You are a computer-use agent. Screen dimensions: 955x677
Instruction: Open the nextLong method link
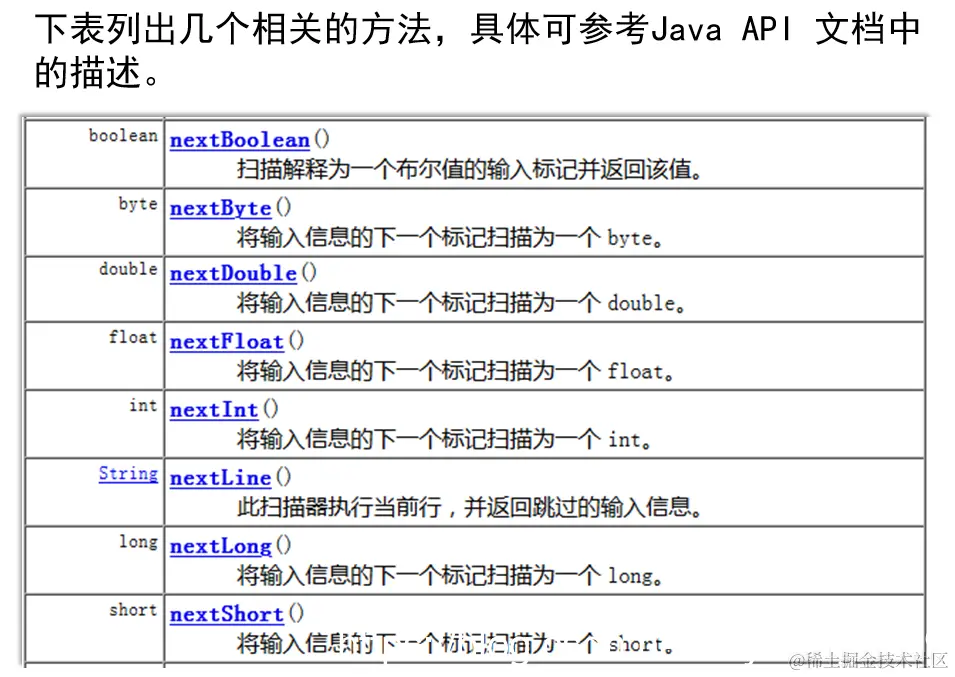(x=220, y=546)
